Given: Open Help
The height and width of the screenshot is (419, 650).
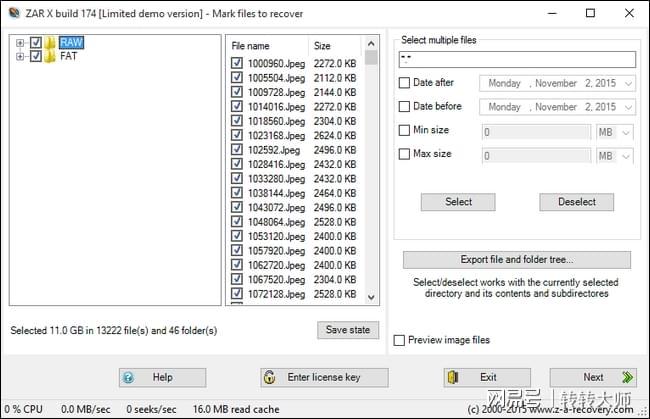Looking at the screenshot, I should pyautogui.click(x=162, y=378).
